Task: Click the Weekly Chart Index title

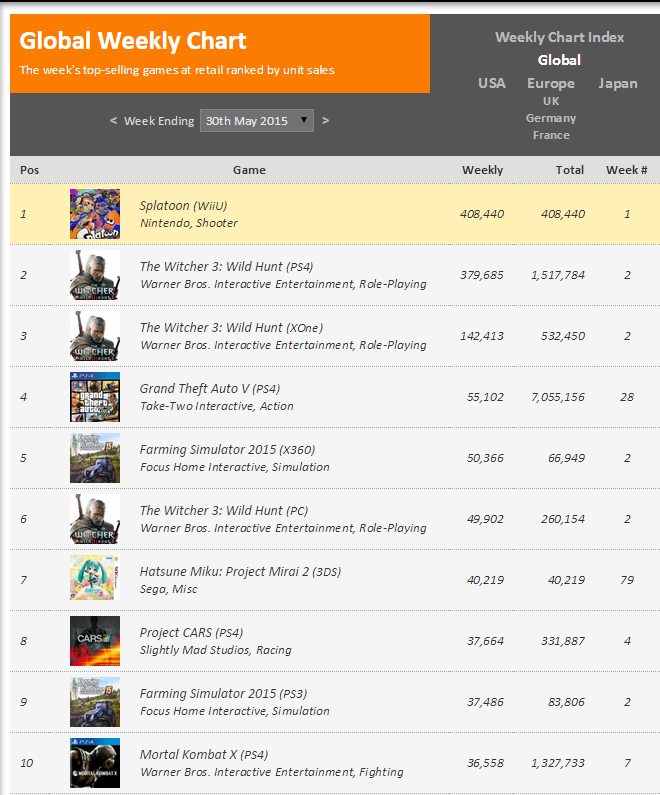Action: tap(559, 37)
